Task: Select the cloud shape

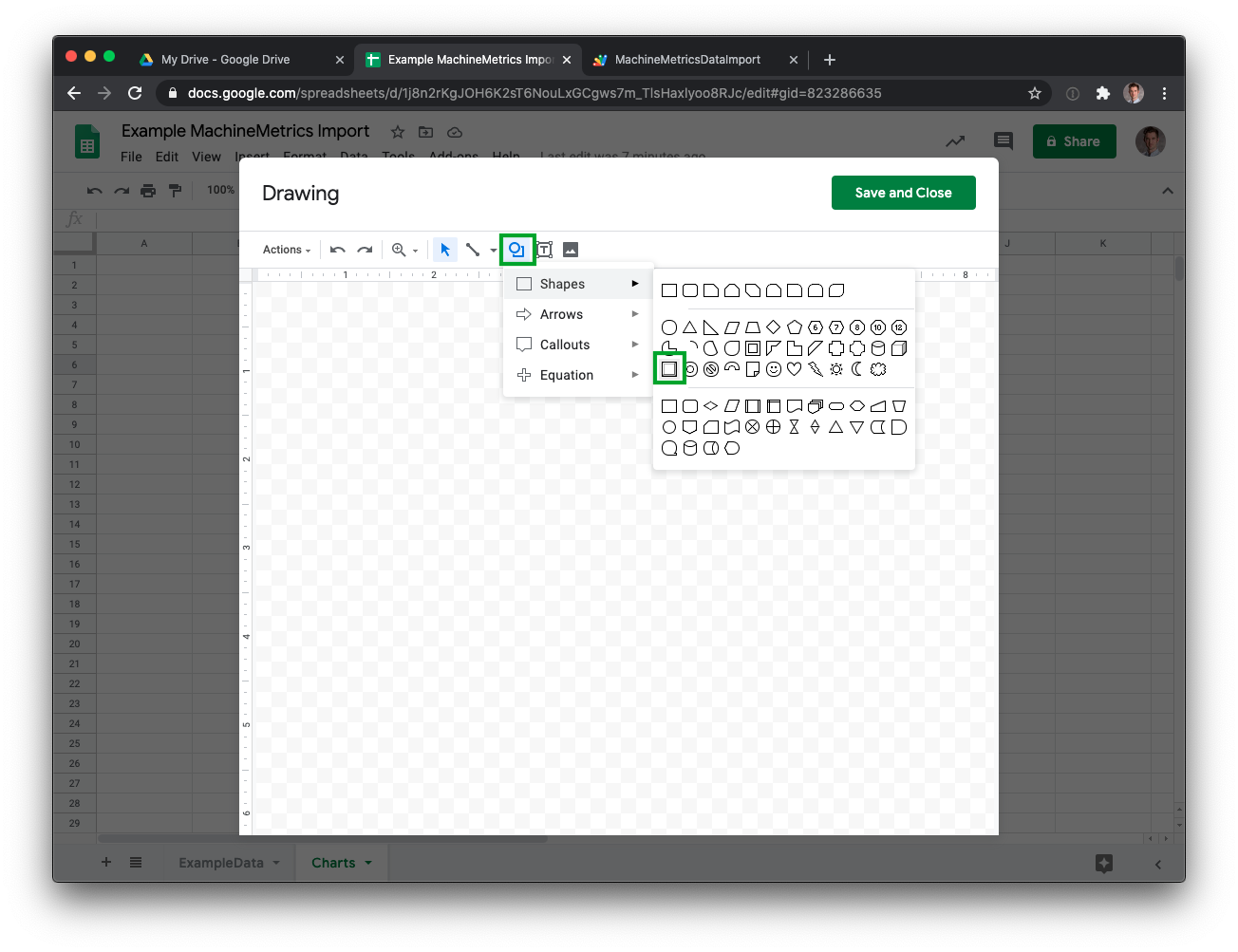Action: coord(878,369)
